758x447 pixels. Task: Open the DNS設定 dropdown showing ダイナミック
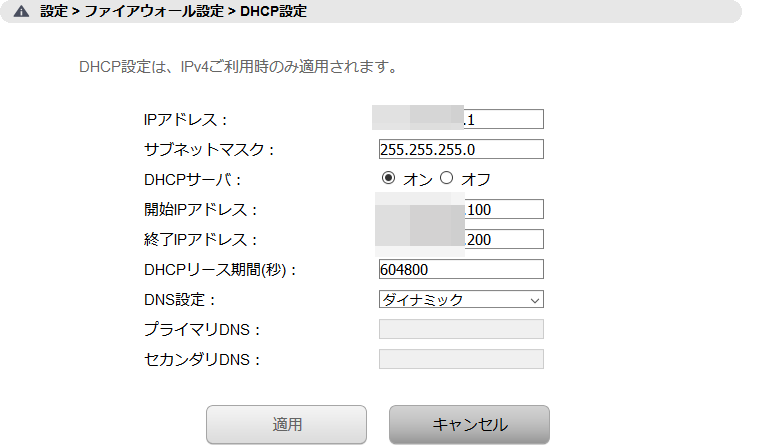click(x=461, y=299)
